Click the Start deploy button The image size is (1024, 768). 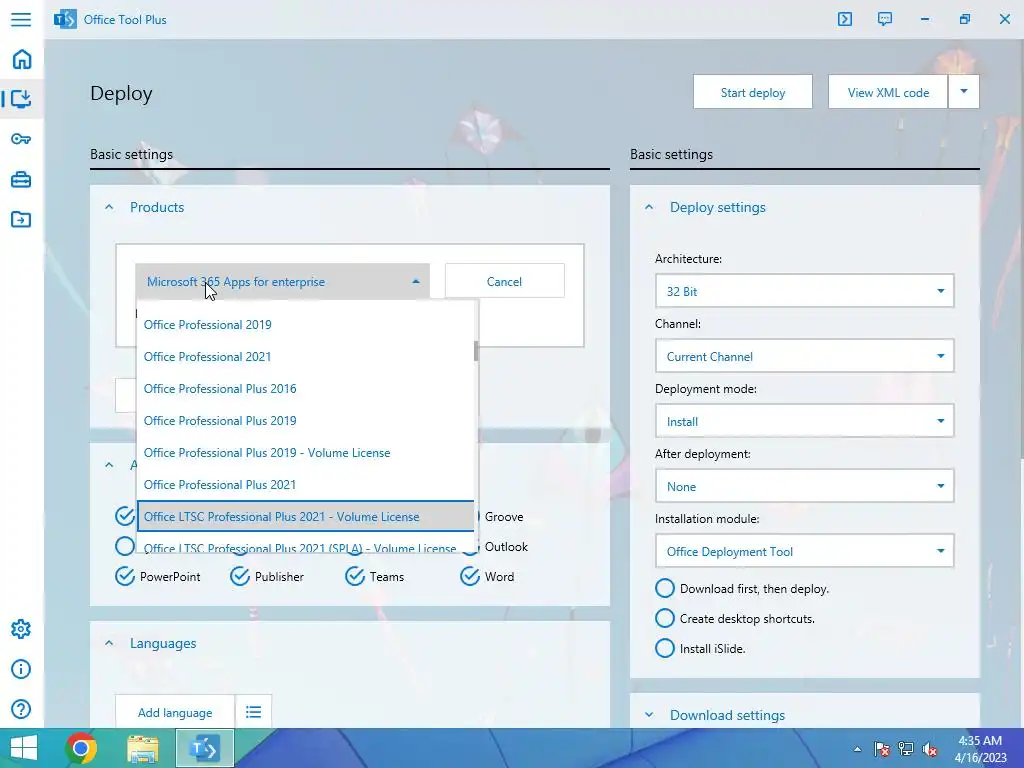tap(752, 92)
